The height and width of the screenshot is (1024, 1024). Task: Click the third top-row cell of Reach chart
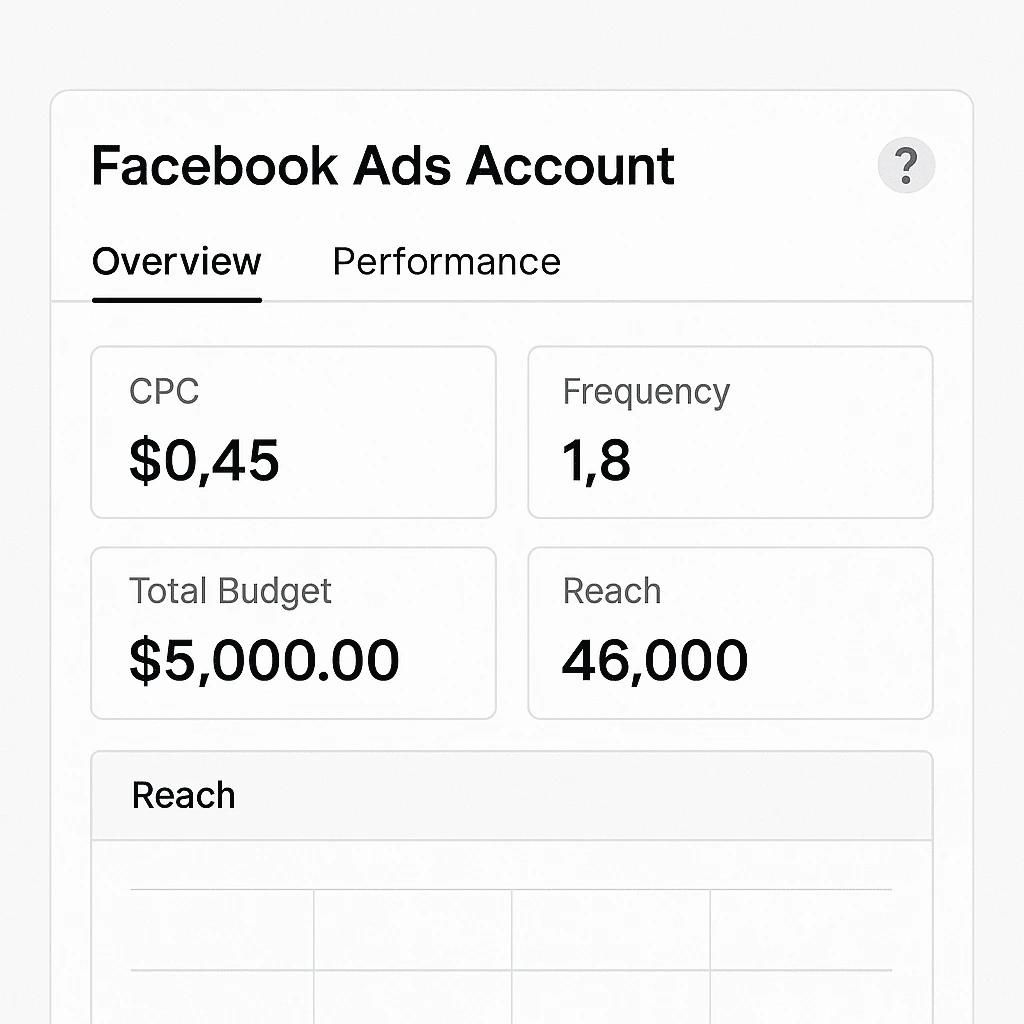coord(611,930)
